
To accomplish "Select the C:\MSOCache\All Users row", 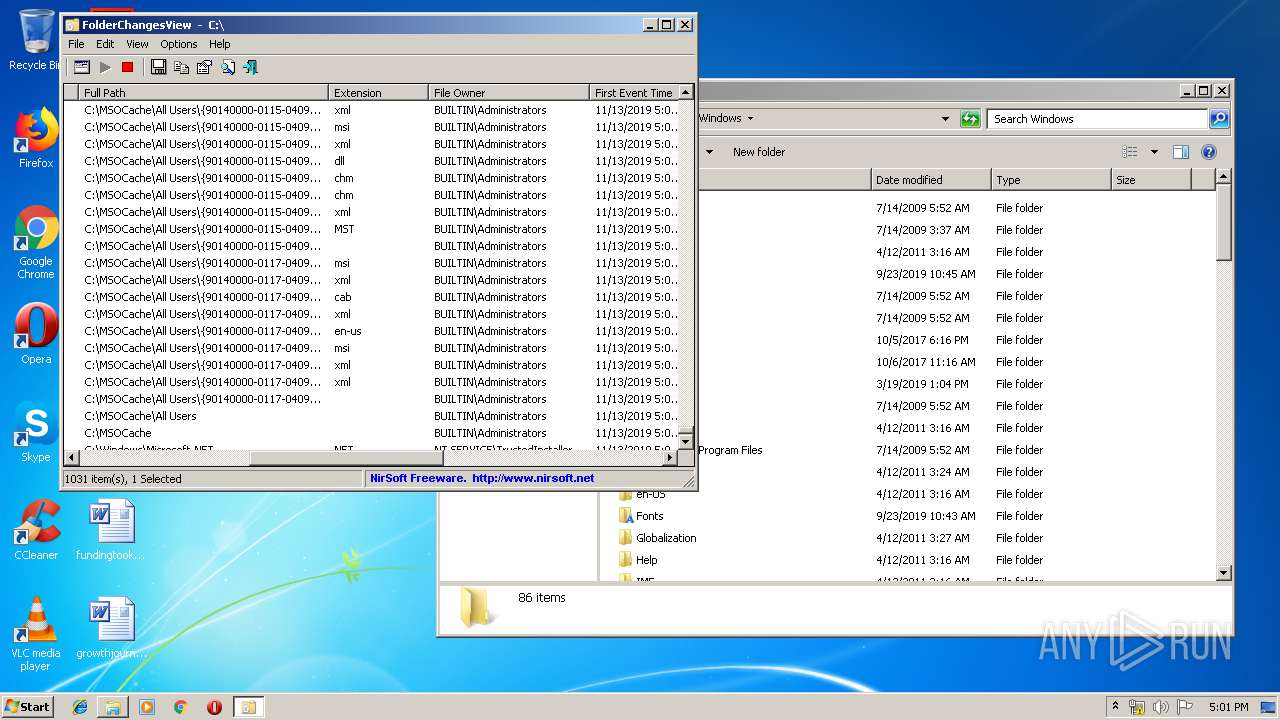I will pos(371,416).
